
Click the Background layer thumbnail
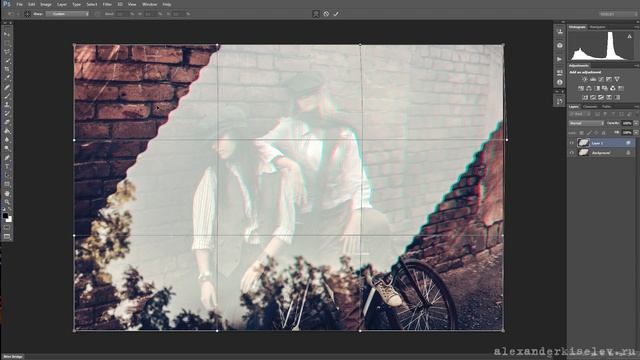pyautogui.click(x=583, y=153)
